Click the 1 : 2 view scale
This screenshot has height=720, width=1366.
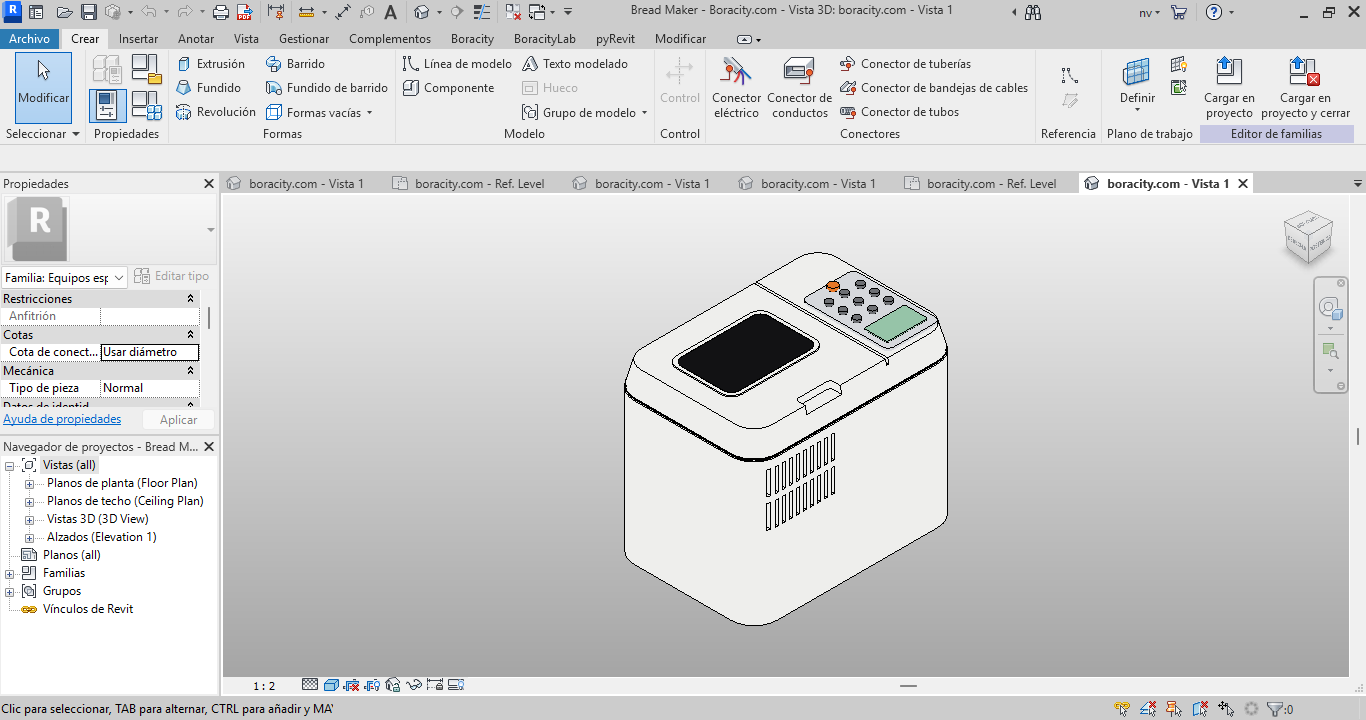(x=264, y=686)
